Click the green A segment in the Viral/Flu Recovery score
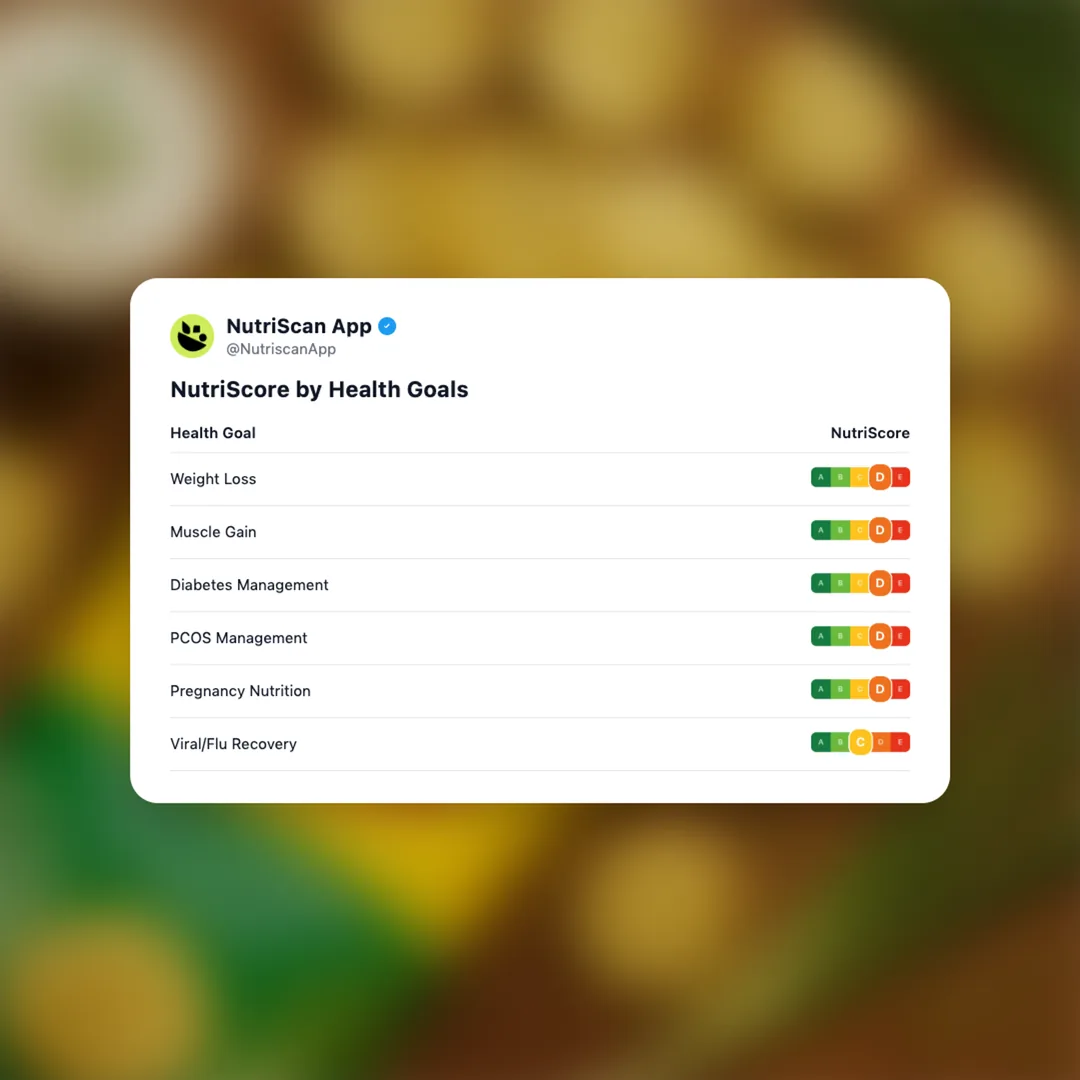Image resolution: width=1080 pixels, height=1080 pixels. [821, 743]
